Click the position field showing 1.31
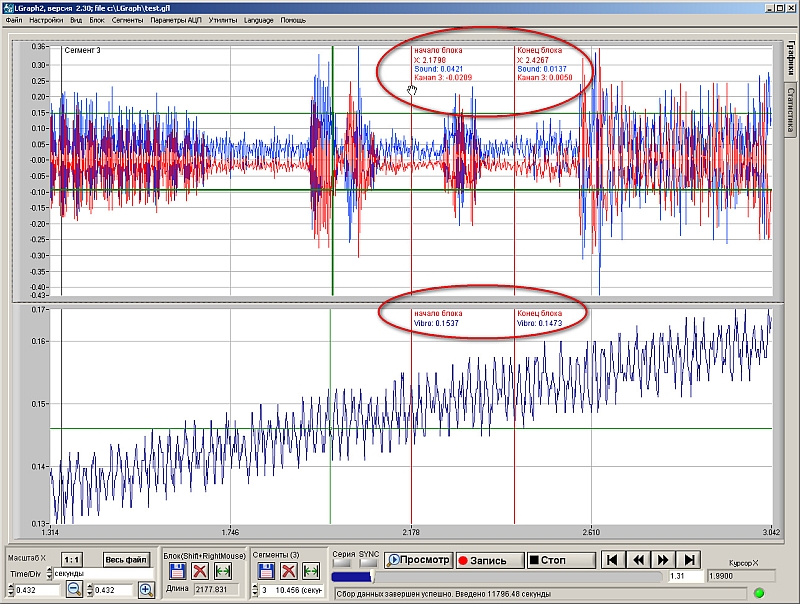 (686, 576)
